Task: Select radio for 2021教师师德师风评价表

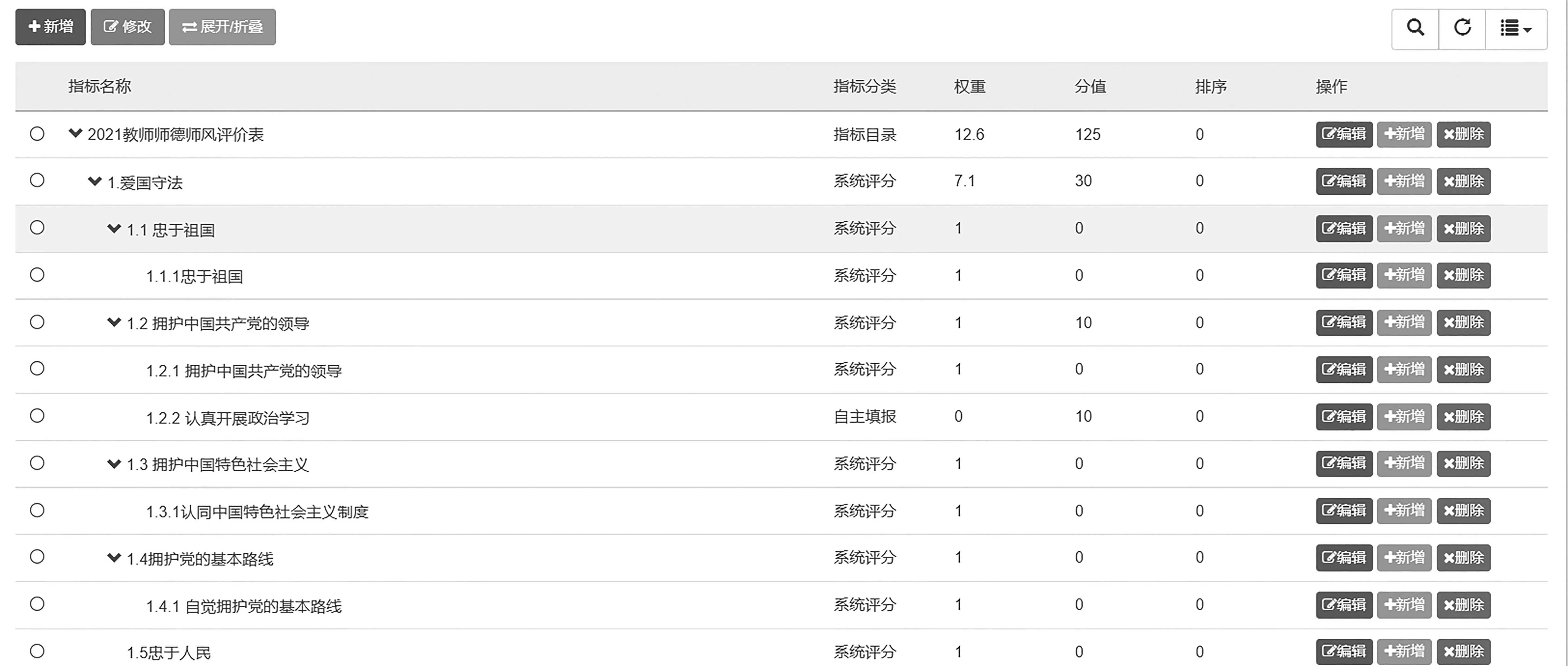Action: coord(37,133)
